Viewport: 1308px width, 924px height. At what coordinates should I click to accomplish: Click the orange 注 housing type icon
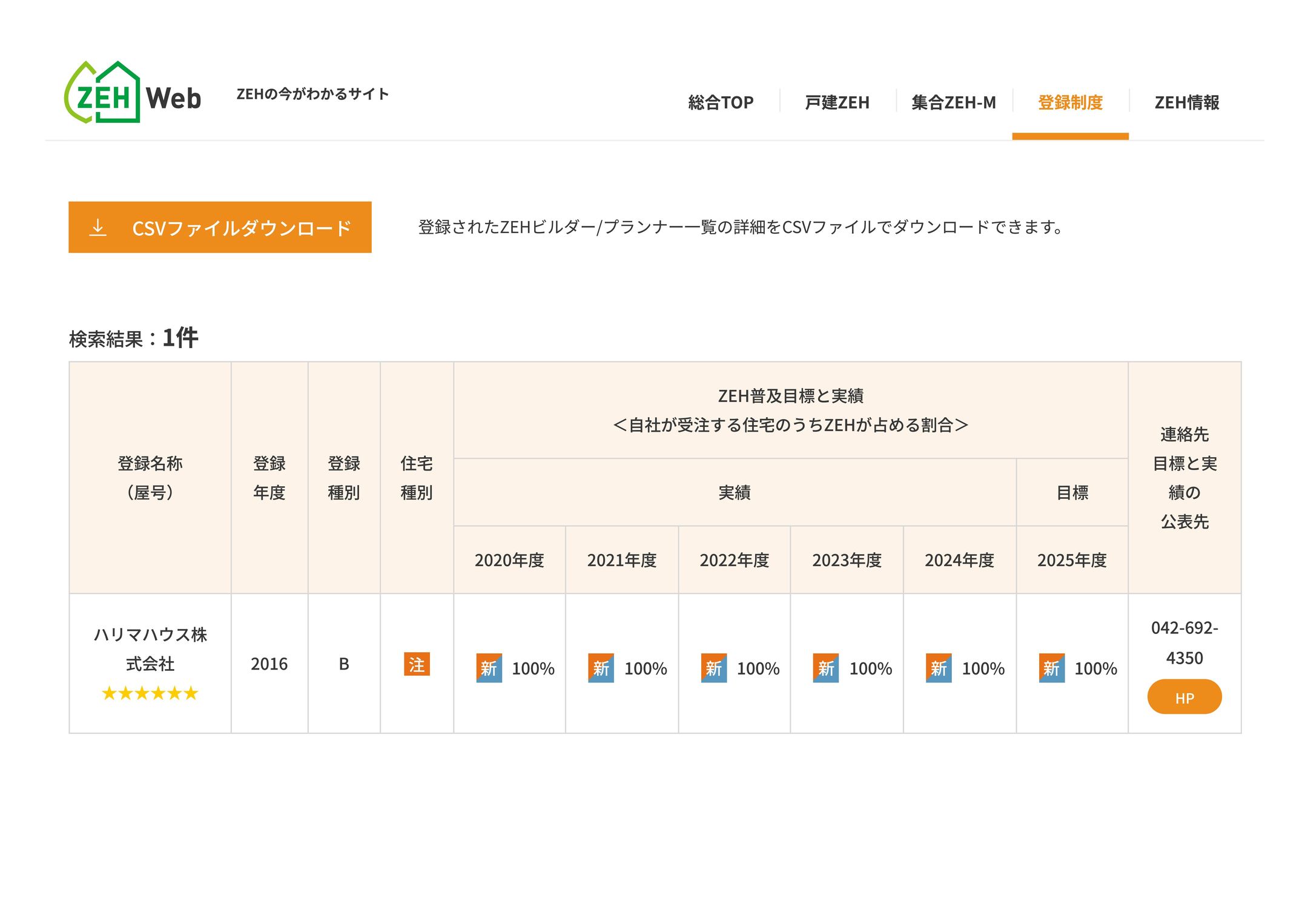(417, 664)
